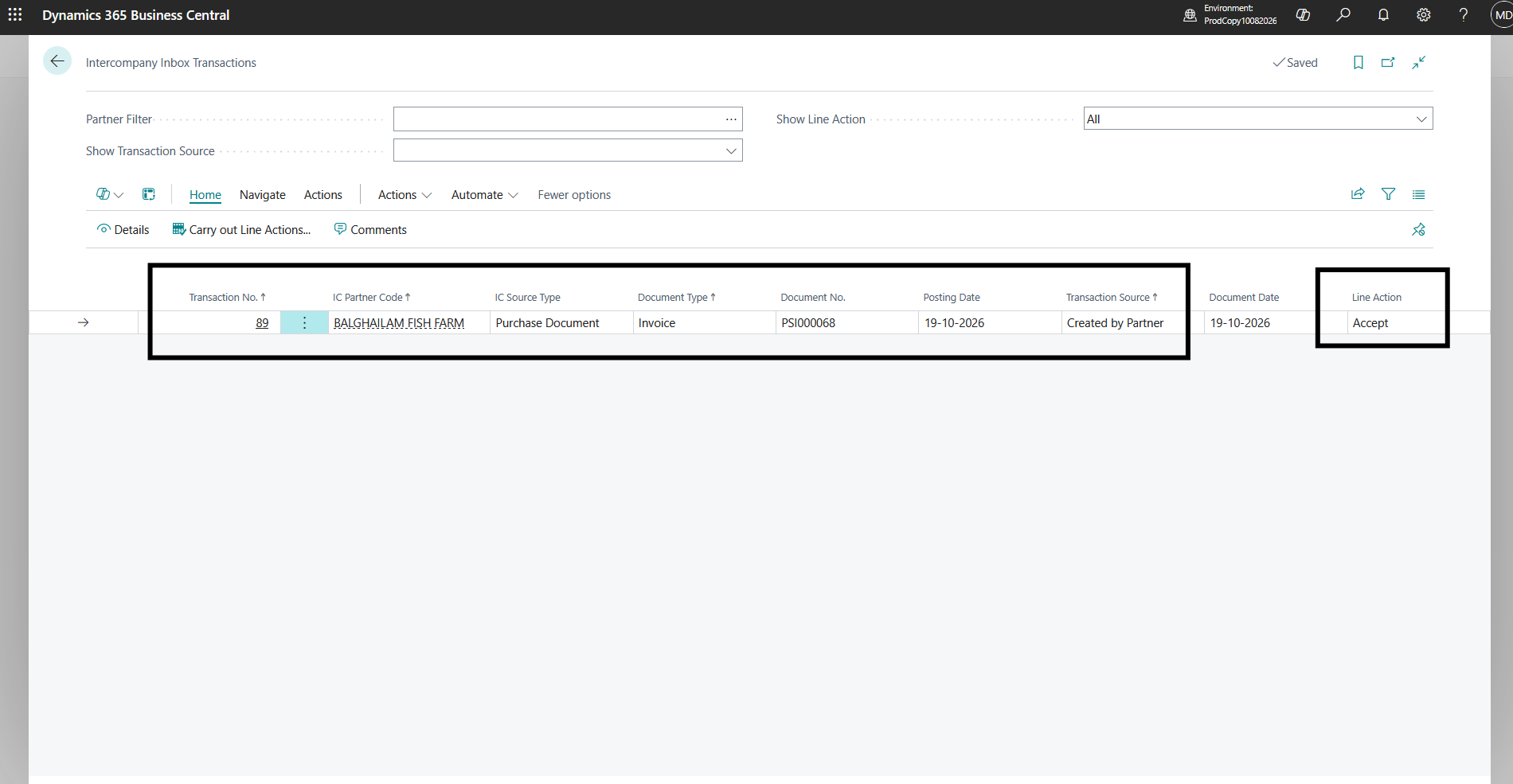Open the Automate dropdown menu
Screen dimensions: 1513x784
coord(484,195)
